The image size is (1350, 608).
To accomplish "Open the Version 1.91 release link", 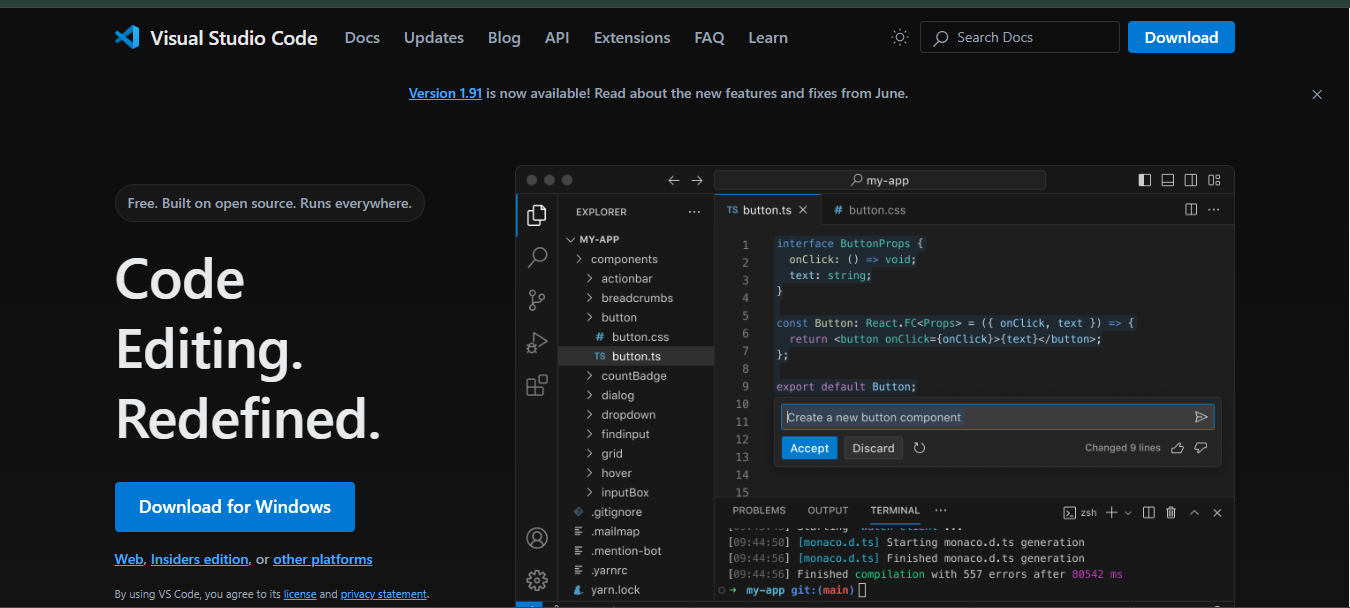I will tap(445, 93).
